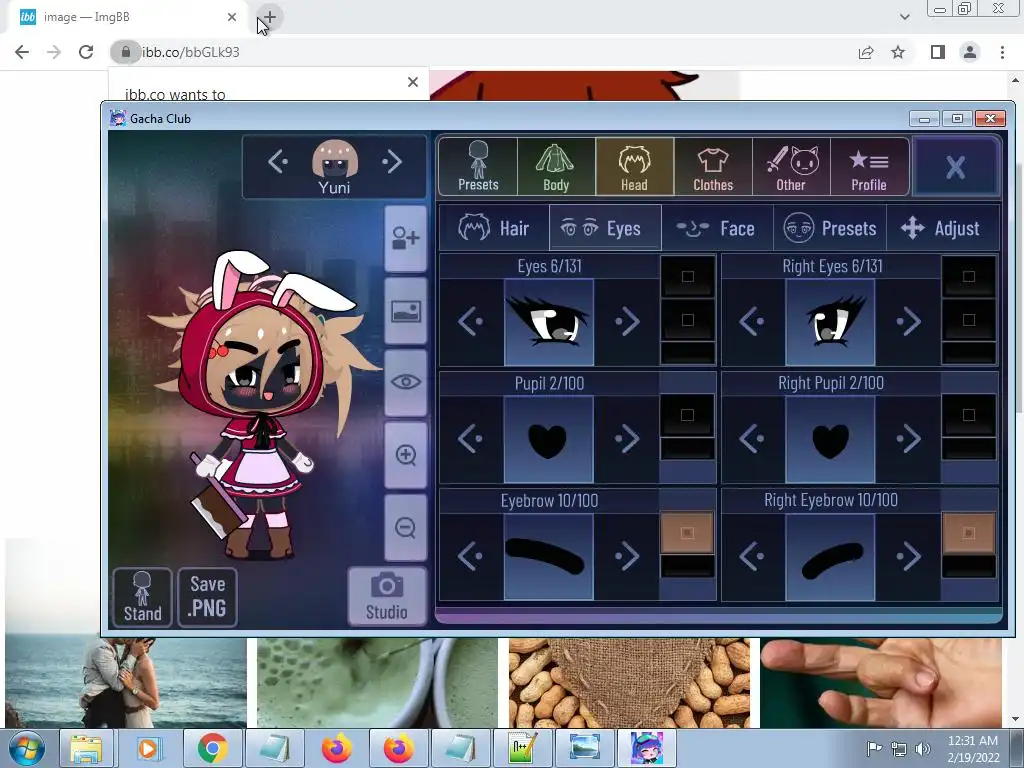Screen dimensions: 1024x768
Task: Select next Eyebrow style
Action: [x=627, y=556]
